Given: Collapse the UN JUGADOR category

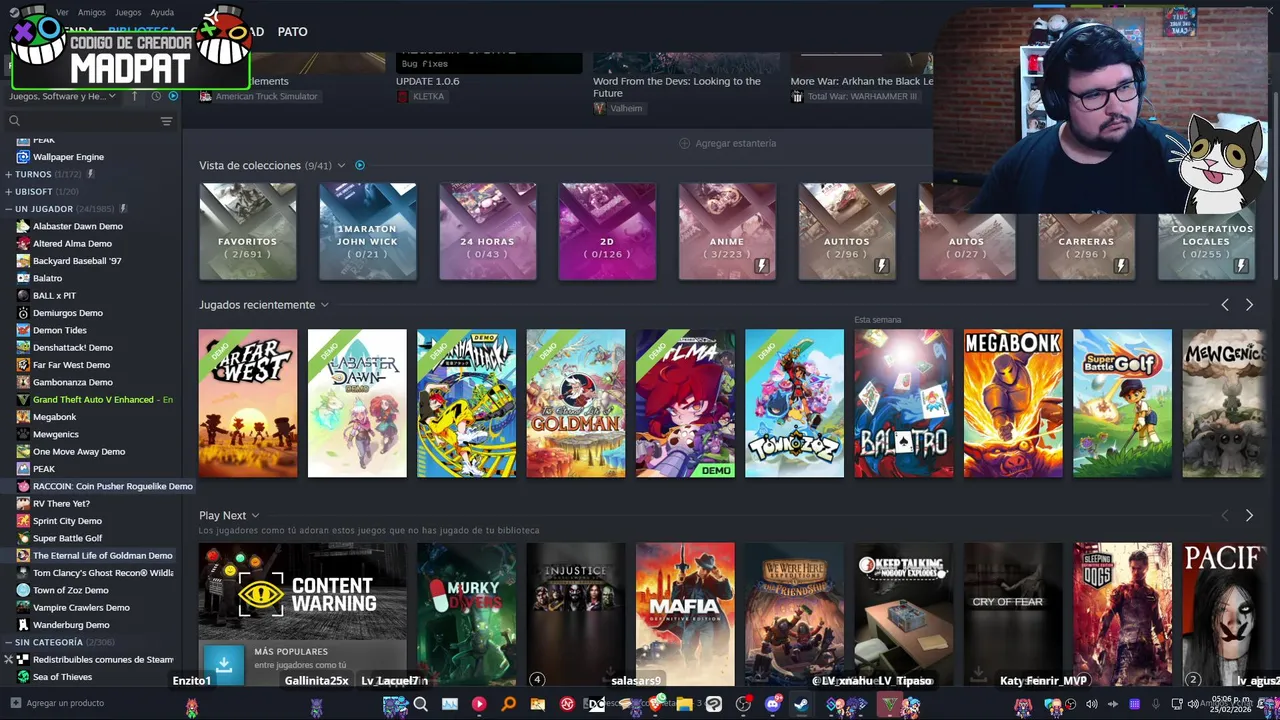Looking at the screenshot, I should [9, 209].
